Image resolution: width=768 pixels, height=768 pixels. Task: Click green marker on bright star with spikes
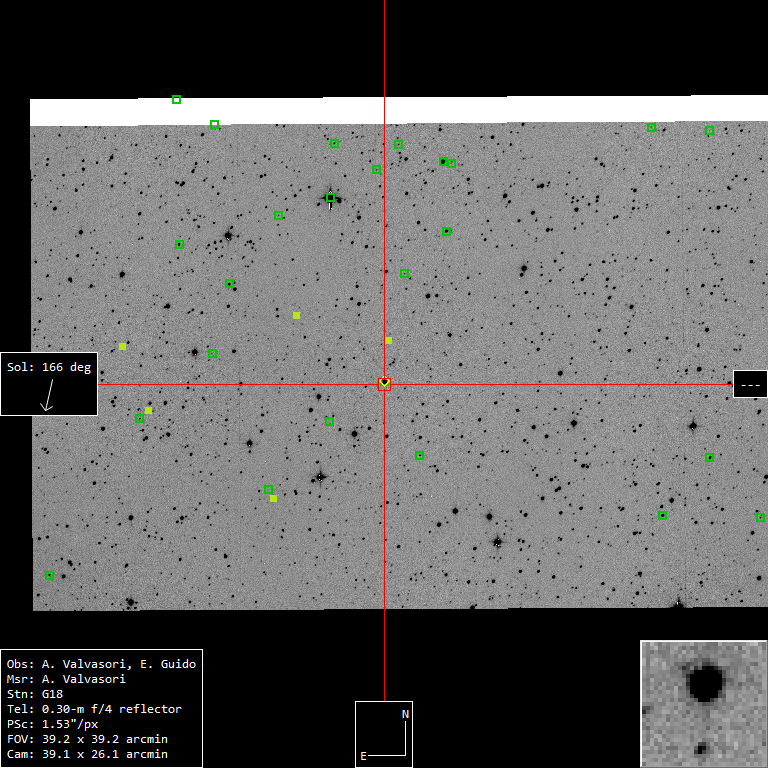click(x=330, y=198)
